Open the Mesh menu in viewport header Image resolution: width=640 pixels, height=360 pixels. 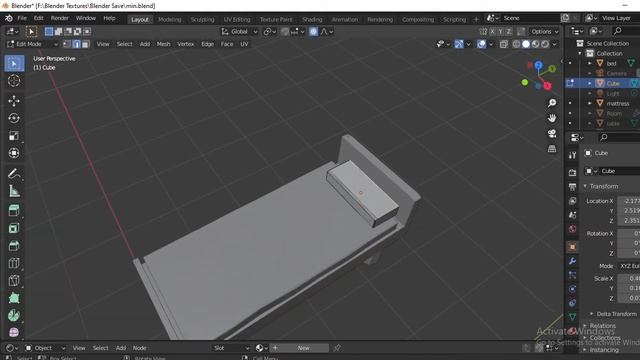point(163,44)
